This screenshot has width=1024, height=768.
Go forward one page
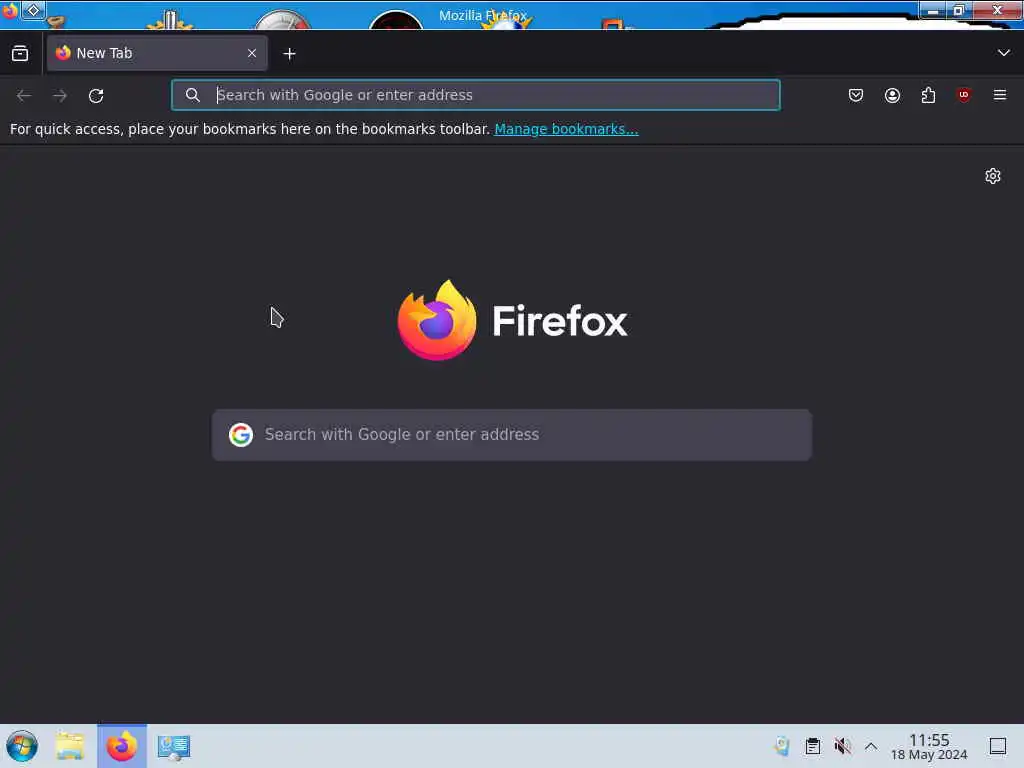point(60,95)
